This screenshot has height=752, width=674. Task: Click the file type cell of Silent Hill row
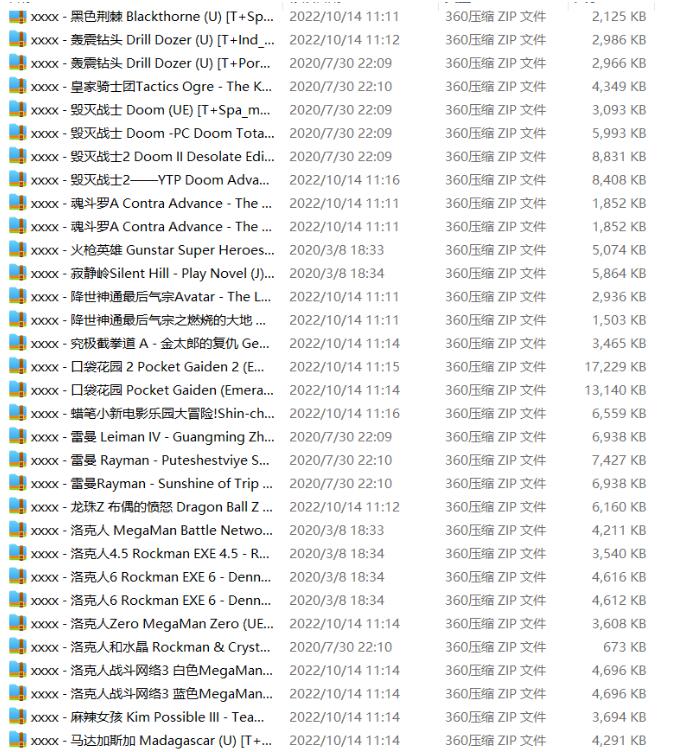pos(495,273)
